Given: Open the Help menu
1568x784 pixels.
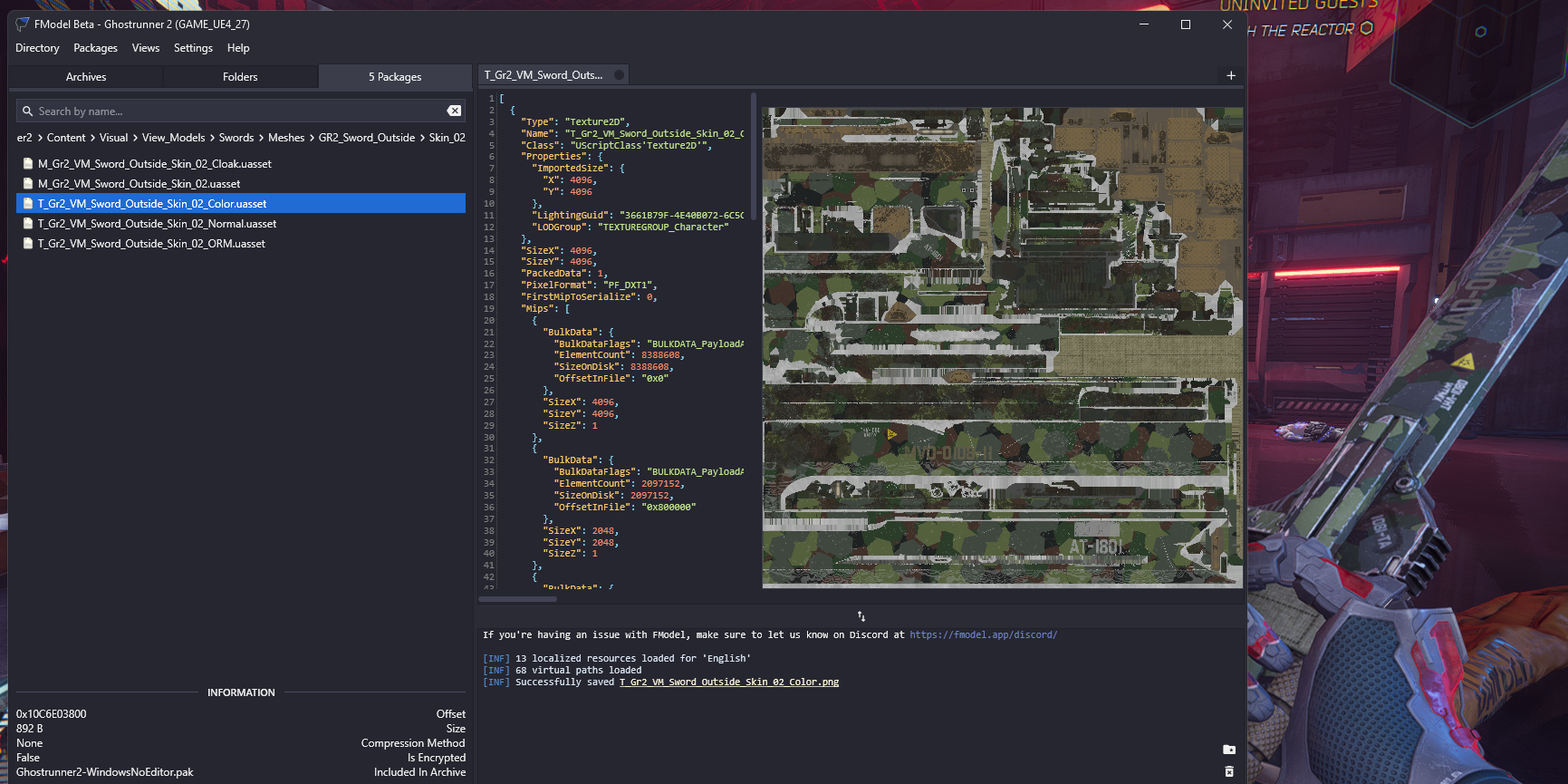Looking at the screenshot, I should click(x=238, y=48).
